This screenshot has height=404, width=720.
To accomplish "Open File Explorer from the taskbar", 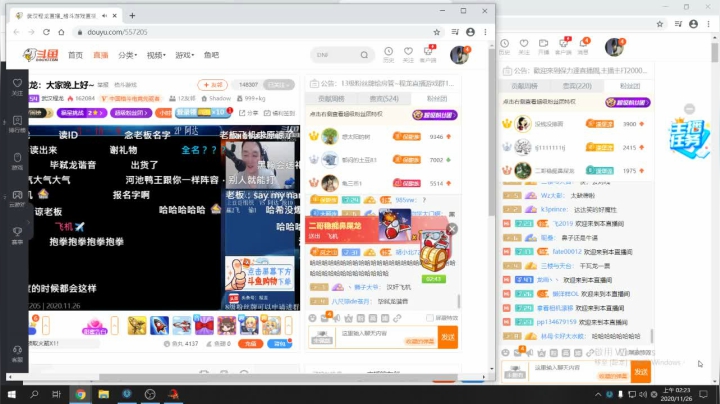I will [x=104, y=394].
